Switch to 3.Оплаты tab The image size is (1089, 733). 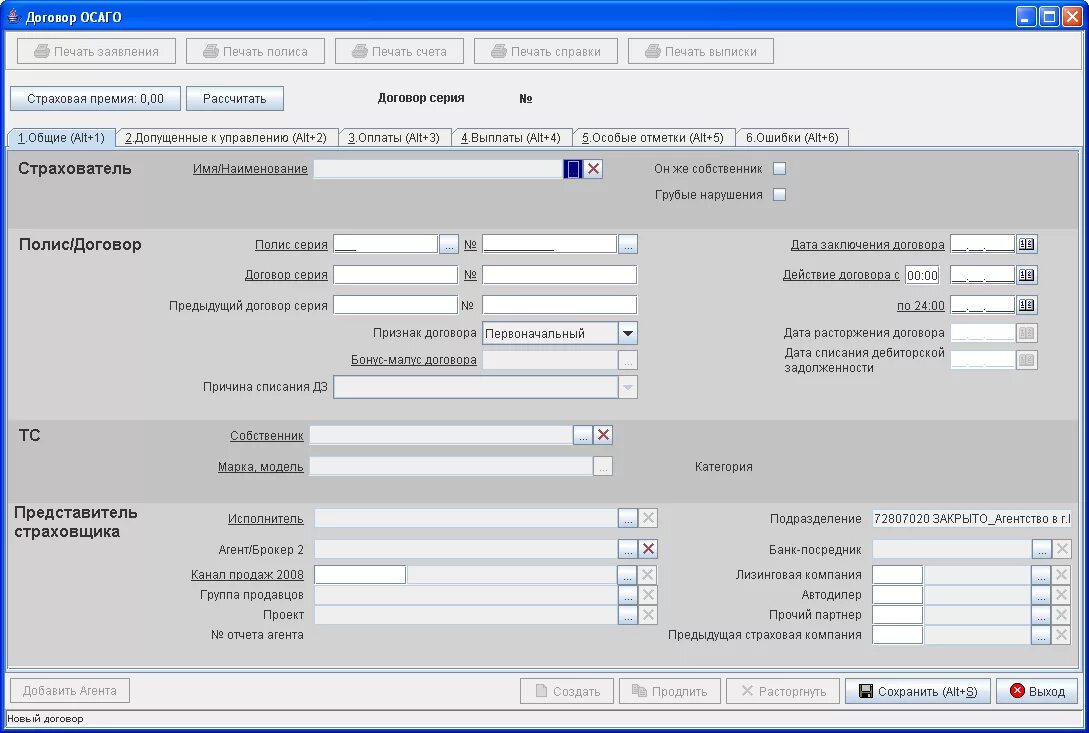click(x=394, y=138)
